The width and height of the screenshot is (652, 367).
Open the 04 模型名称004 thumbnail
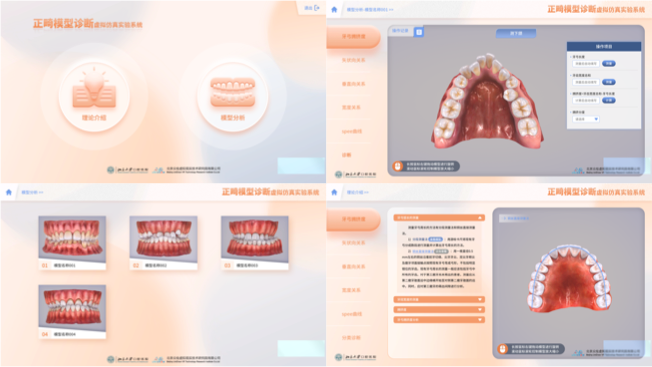tap(72, 312)
